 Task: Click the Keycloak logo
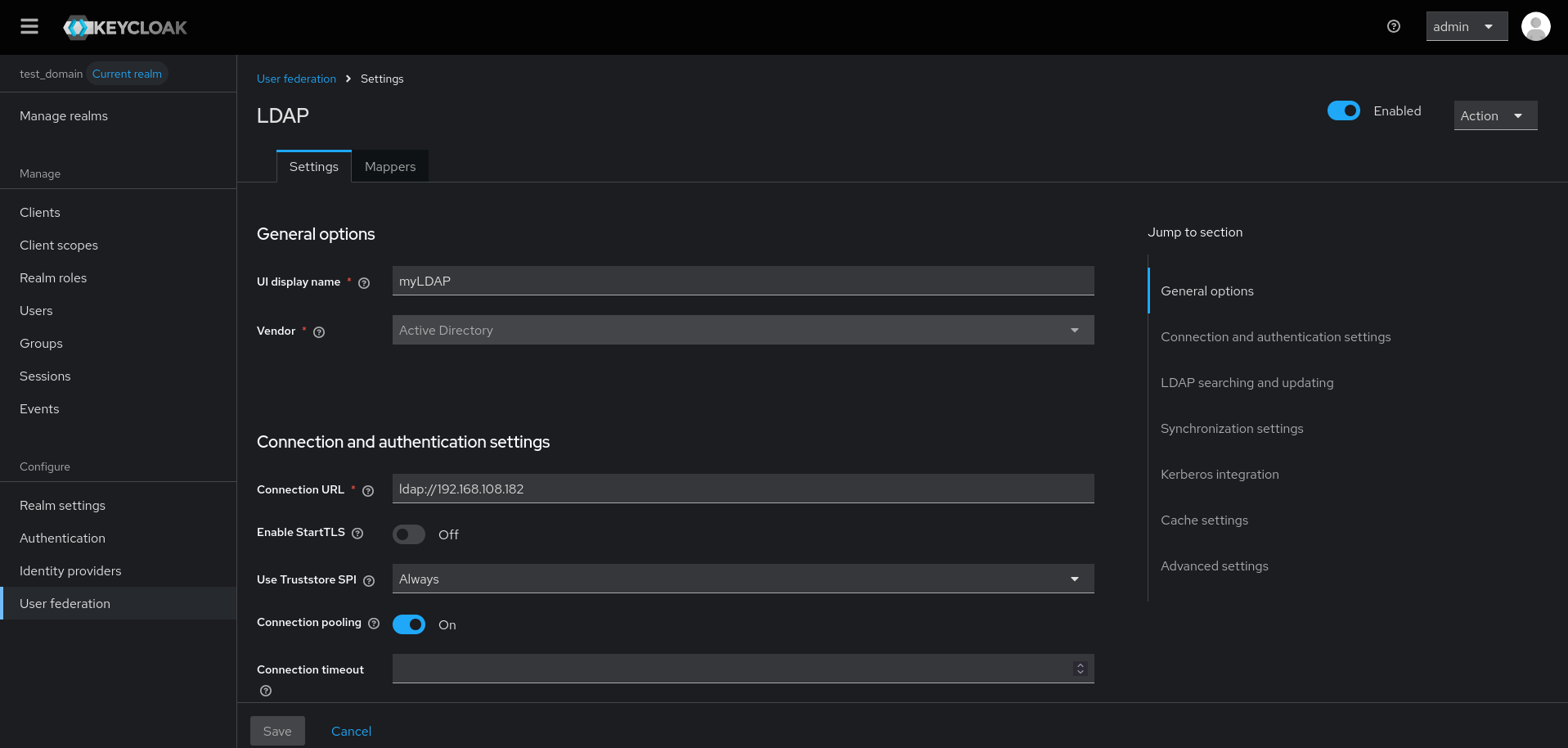(126, 28)
